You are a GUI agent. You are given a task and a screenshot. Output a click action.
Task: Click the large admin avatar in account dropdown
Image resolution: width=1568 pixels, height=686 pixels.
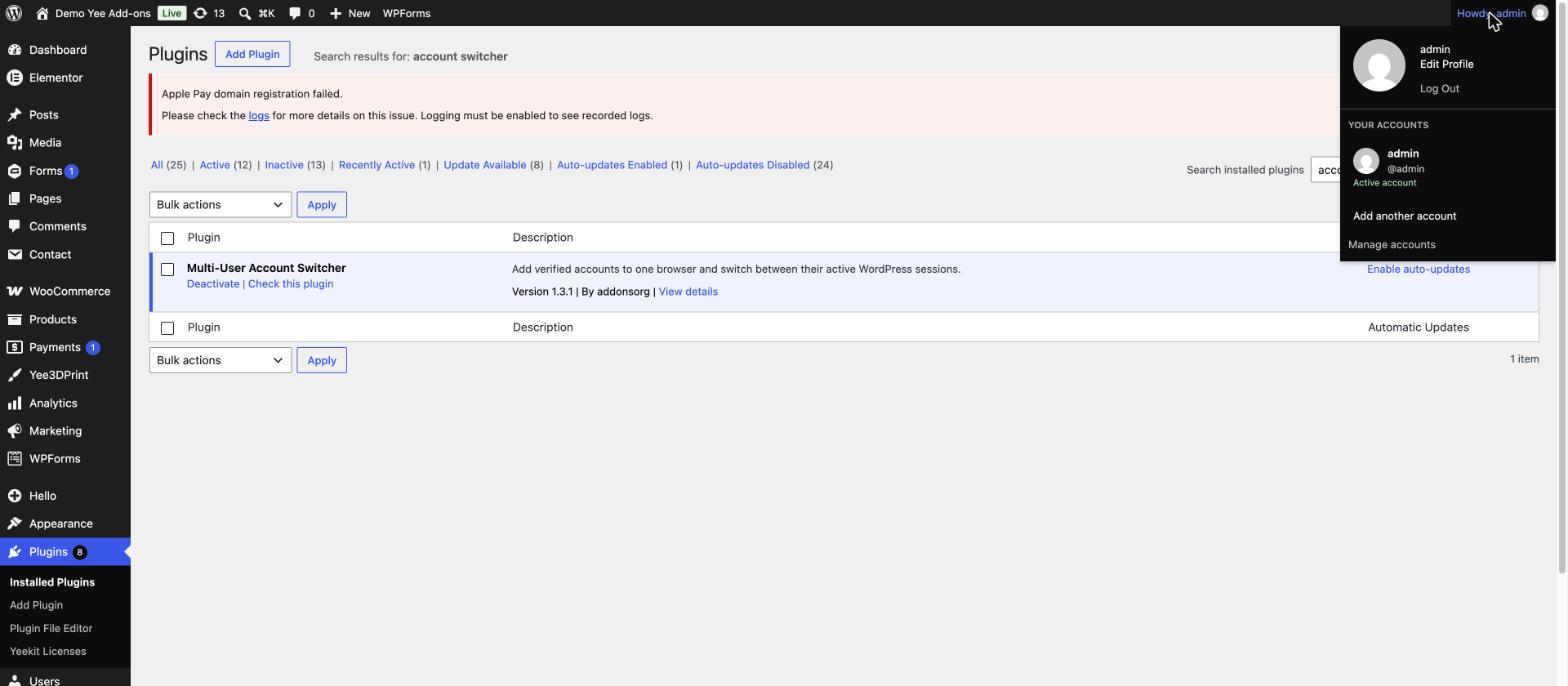(x=1379, y=65)
